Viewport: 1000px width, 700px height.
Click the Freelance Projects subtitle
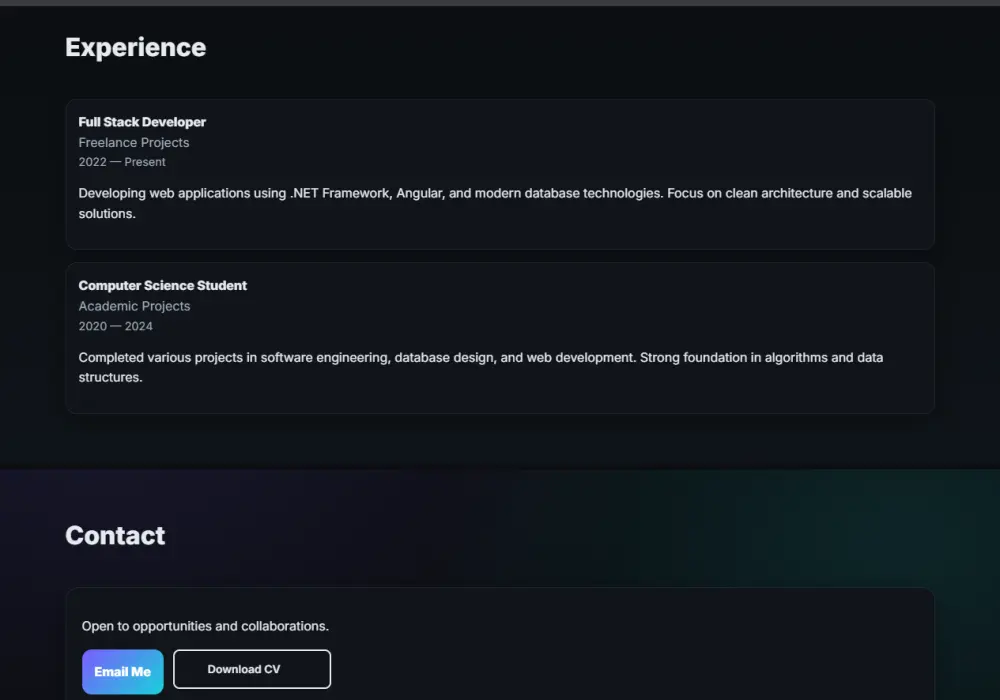tap(134, 143)
